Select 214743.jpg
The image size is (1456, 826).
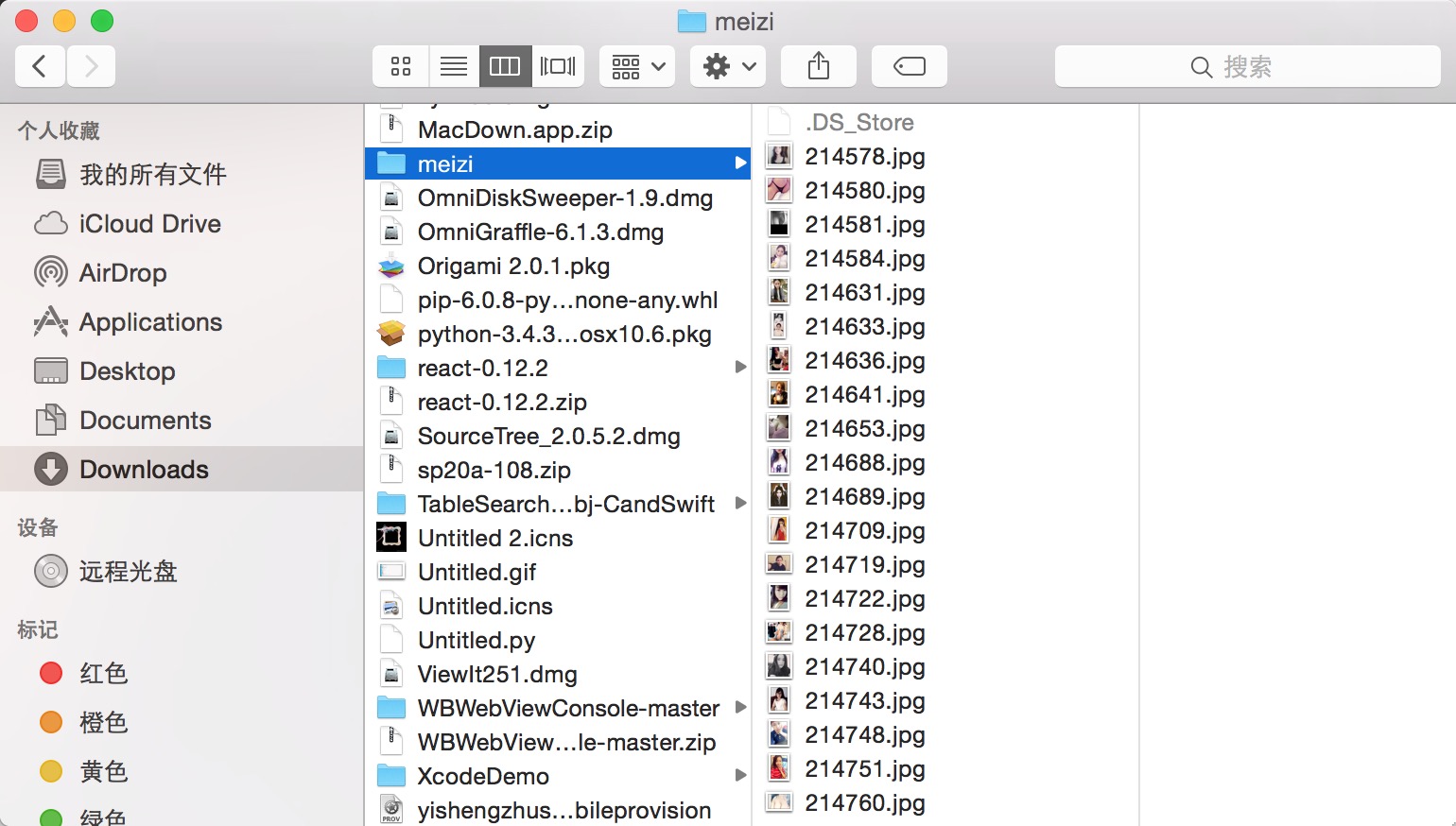tap(946, 701)
